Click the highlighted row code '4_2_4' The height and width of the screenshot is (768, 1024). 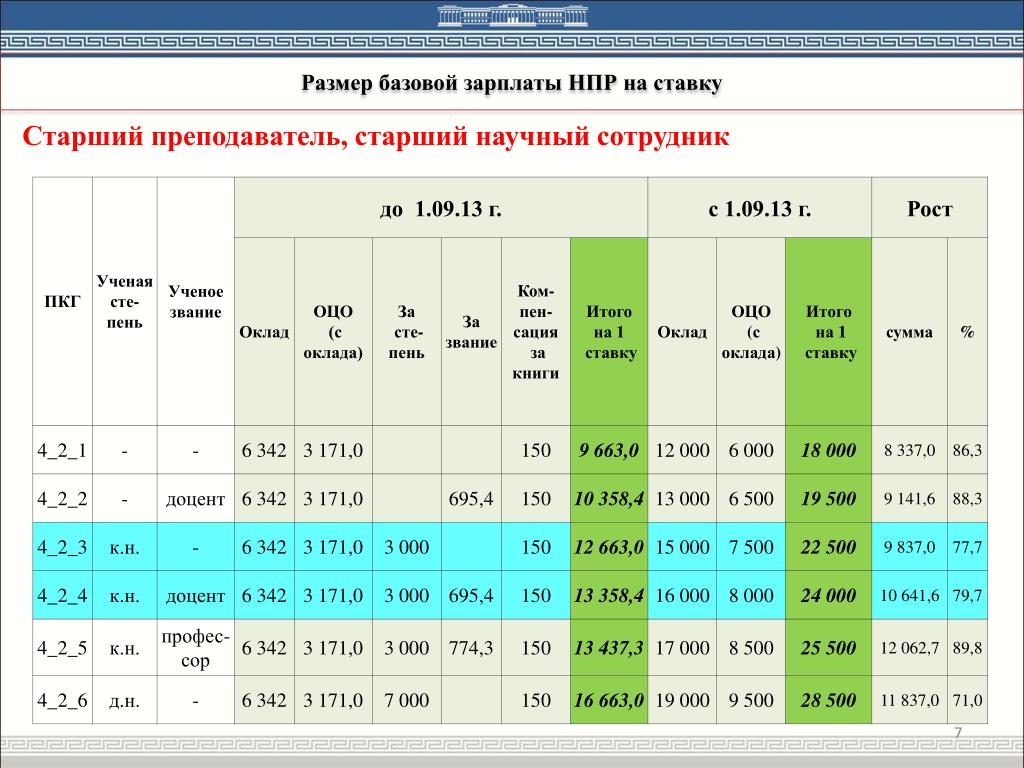(x=62, y=596)
